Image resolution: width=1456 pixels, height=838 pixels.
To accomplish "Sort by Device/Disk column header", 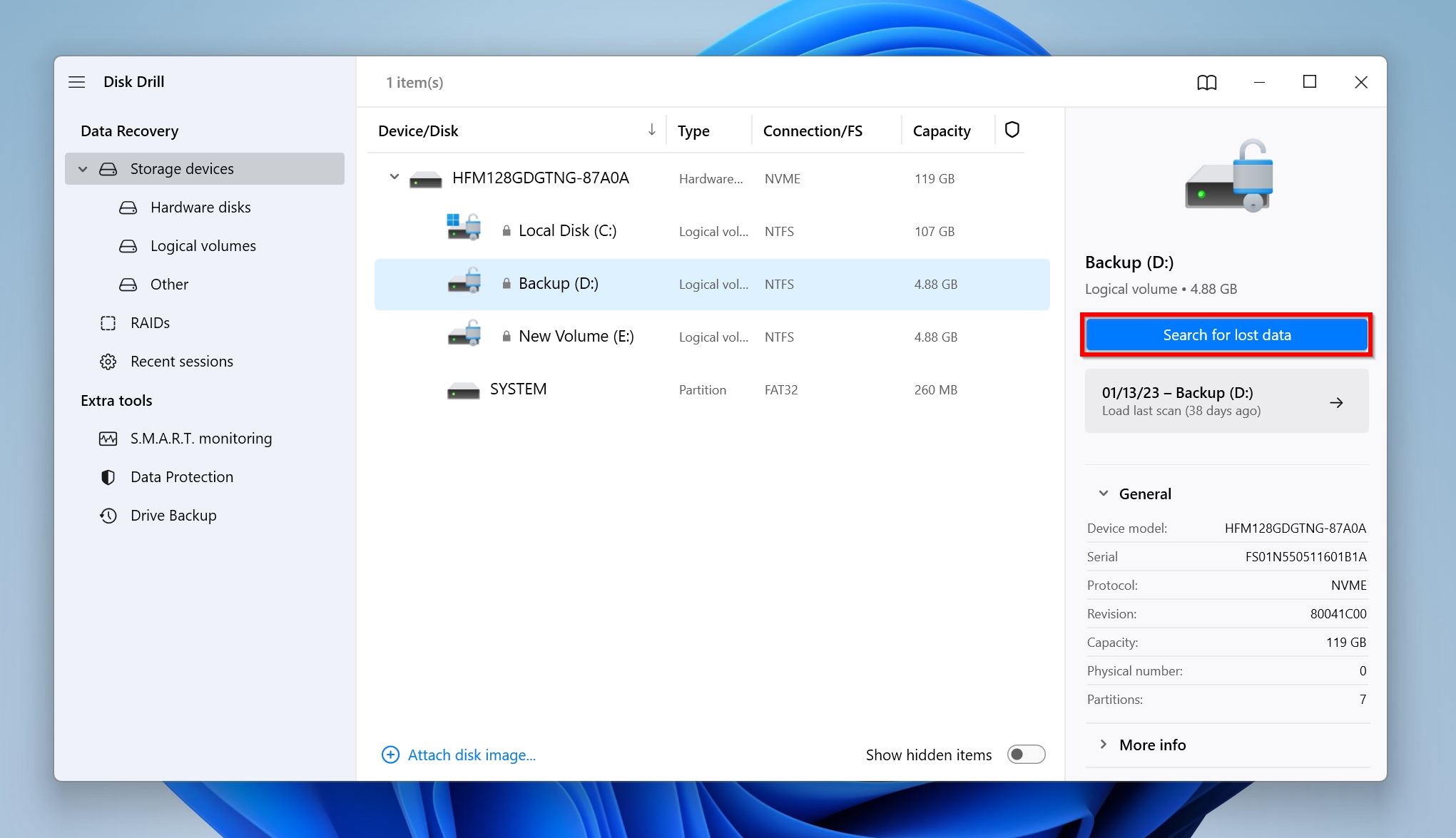I will [418, 131].
